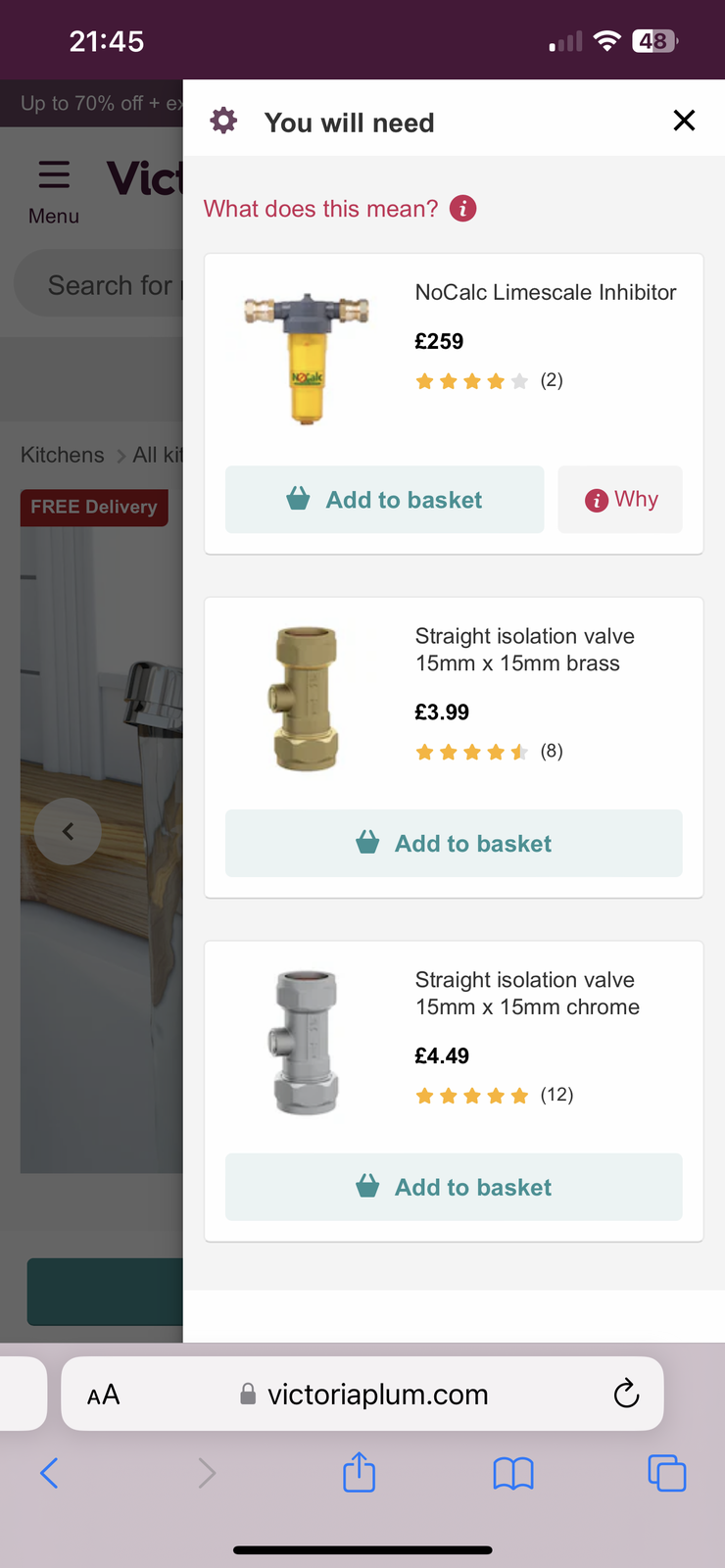Viewport: 725px width, 1568px height.
Task: Tap the reload page icon
Action: pyautogui.click(x=626, y=1393)
